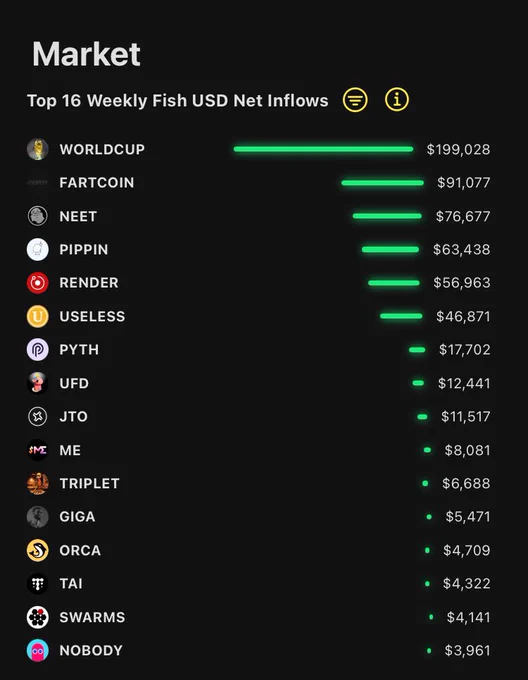Image resolution: width=528 pixels, height=680 pixels.
Task: Click the red RENDER token icon
Action: pos(38,283)
